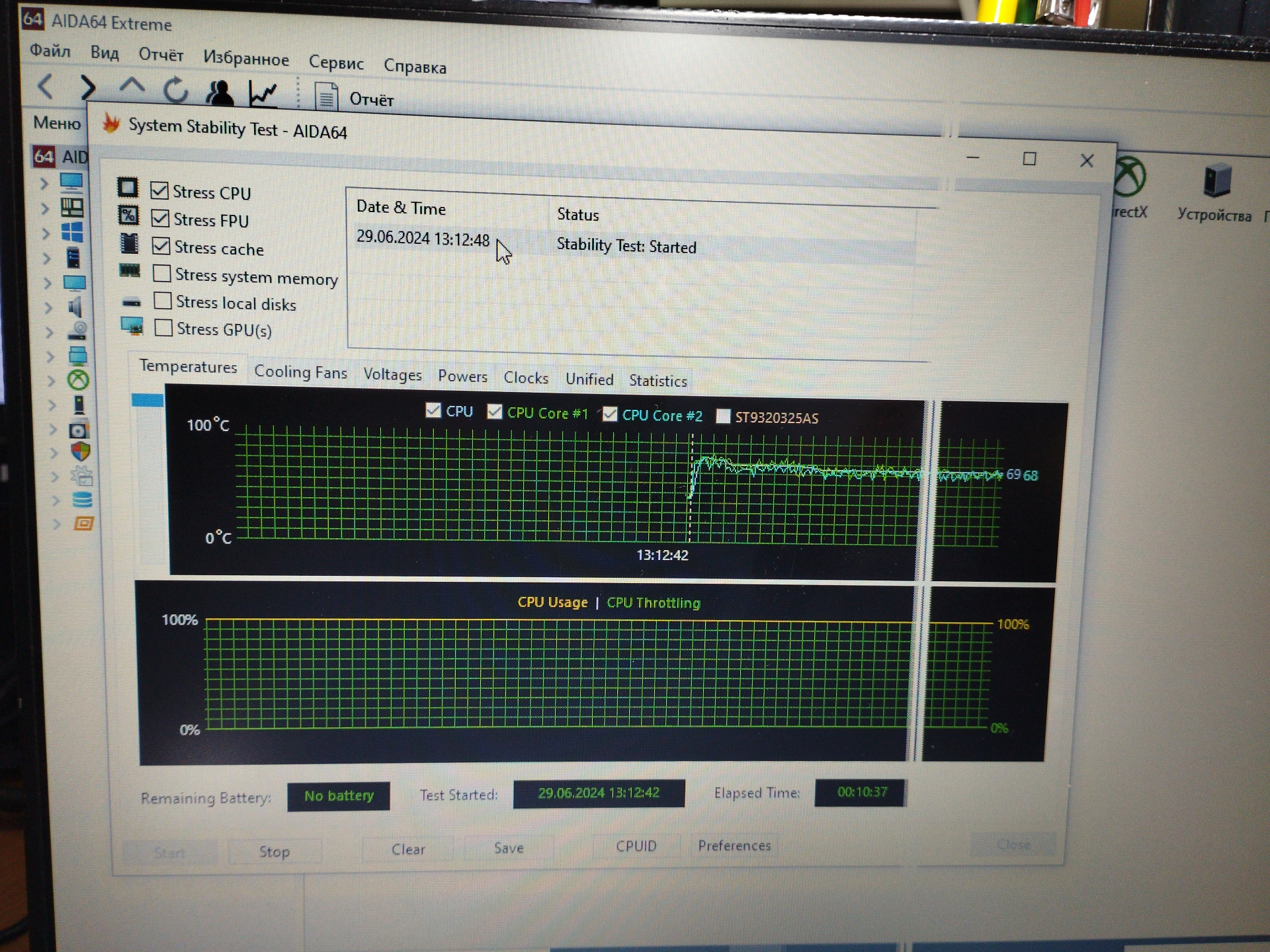The height and width of the screenshot is (952, 1270).
Task: Select the Devices tower icon in sidebar tree
Action: (79, 404)
